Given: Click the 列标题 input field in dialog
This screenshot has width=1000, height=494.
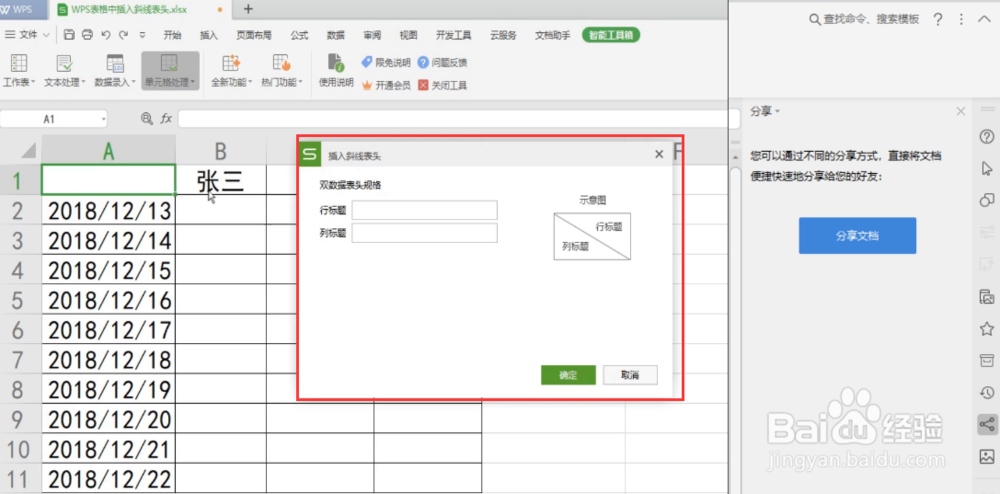Looking at the screenshot, I should pyautogui.click(x=424, y=233).
